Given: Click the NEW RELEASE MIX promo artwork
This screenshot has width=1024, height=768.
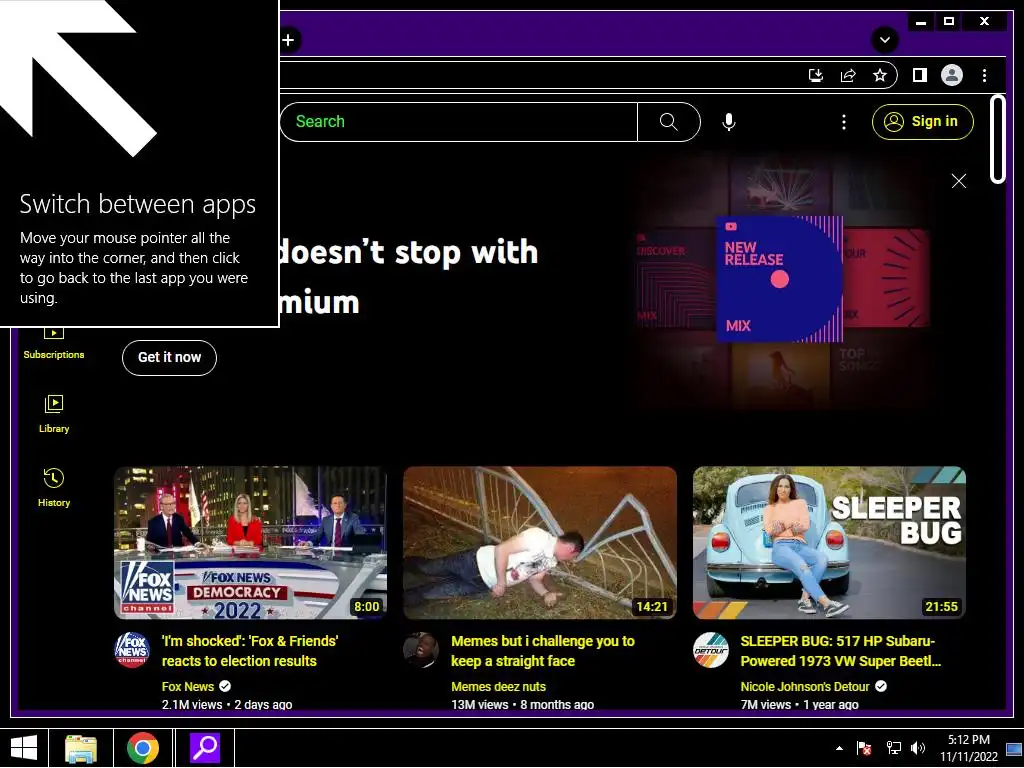Looking at the screenshot, I should tap(779, 279).
